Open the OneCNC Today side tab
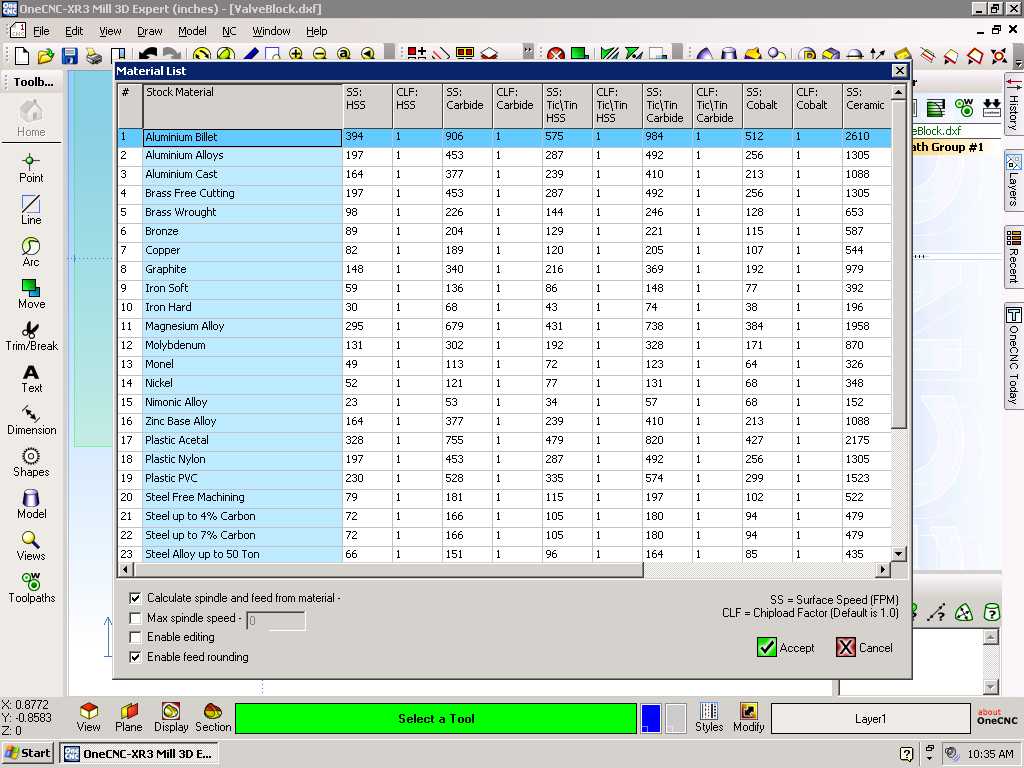 click(1013, 356)
